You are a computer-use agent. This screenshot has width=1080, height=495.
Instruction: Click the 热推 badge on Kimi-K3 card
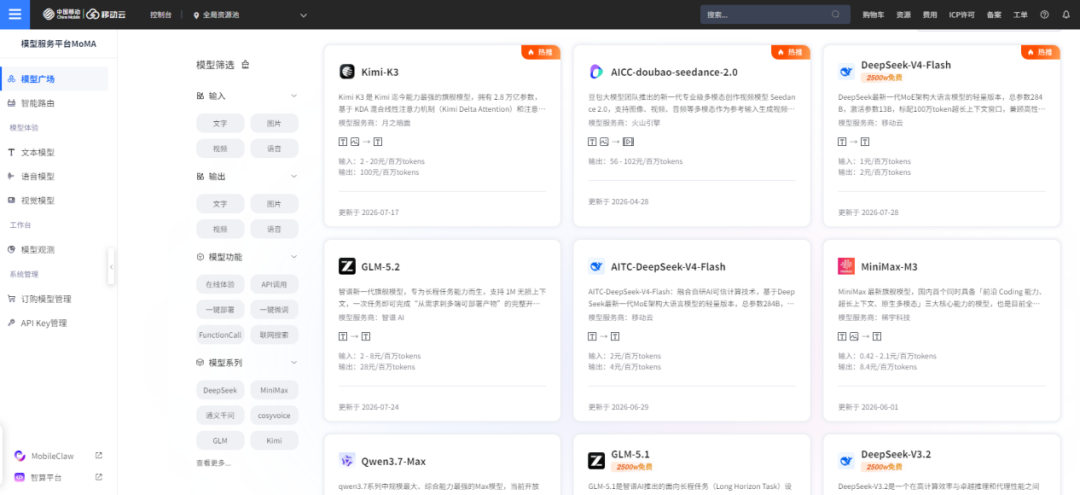[540, 52]
